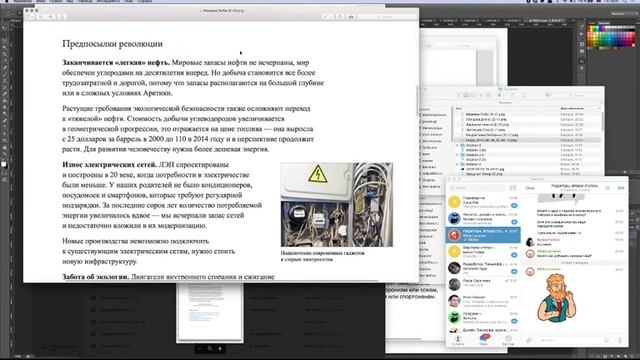
Task: Click the bearded man sticker in the Telegram chat
Action: pyautogui.click(x=557, y=298)
